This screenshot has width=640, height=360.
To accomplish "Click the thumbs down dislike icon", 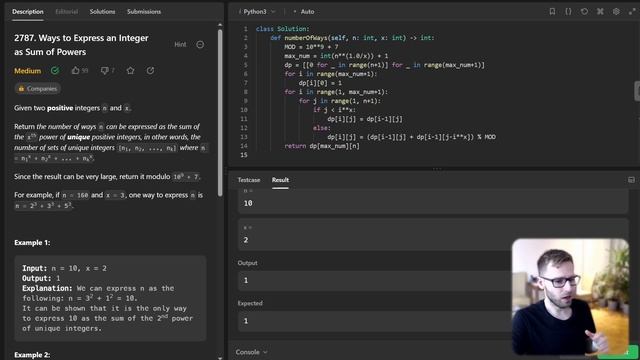I will click(x=104, y=71).
